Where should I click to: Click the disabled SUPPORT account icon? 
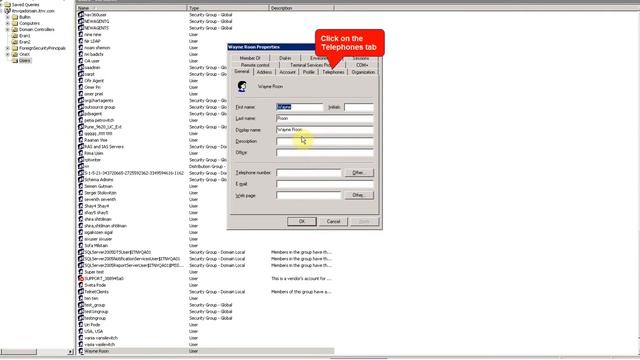(81, 278)
